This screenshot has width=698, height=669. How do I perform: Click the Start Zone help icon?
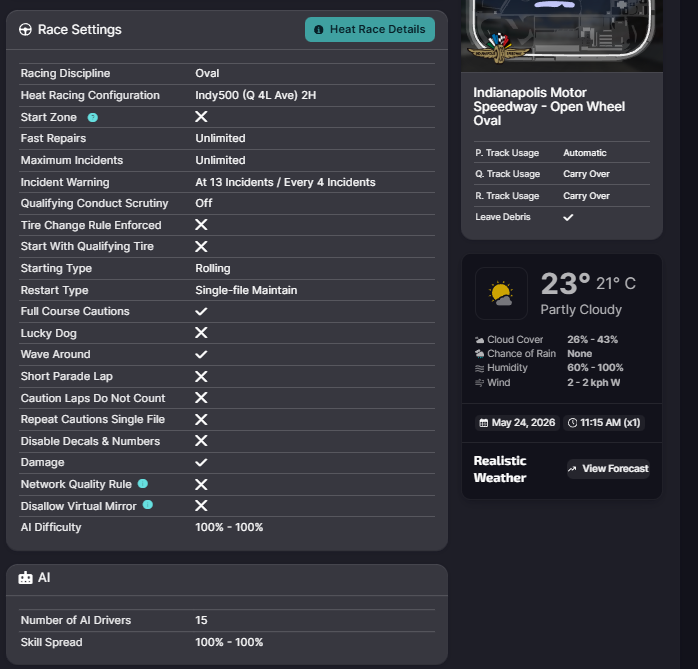point(93,118)
